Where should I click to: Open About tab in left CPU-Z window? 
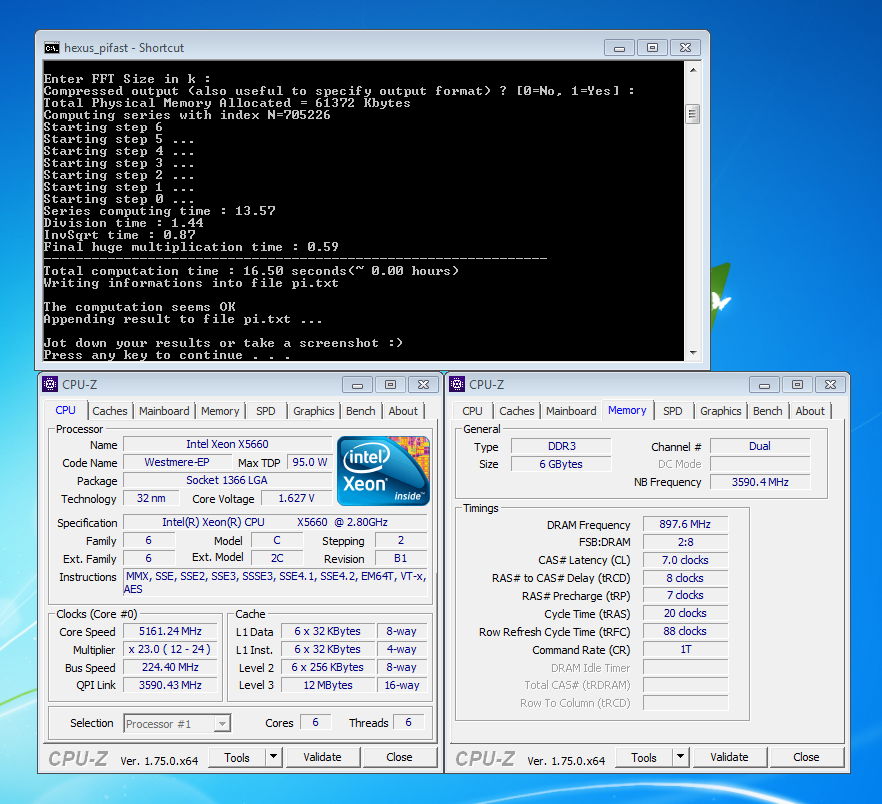[x=403, y=411]
